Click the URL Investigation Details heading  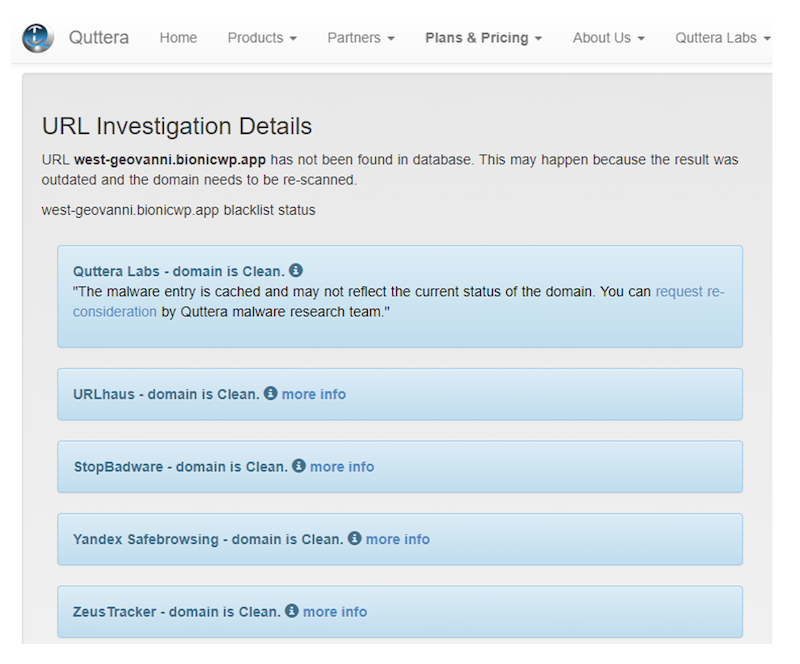[177, 126]
